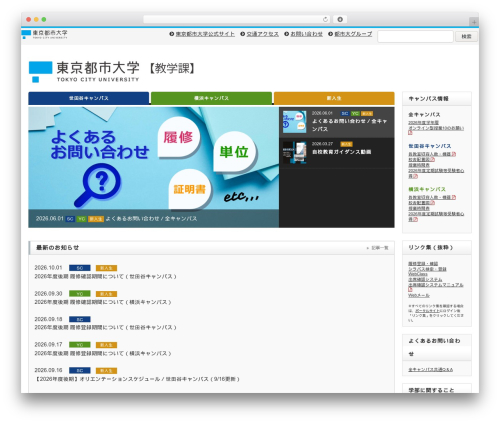Click 2026.10.01 date in news list
This screenshot has width=500, height=423.
pyautogui.click(x=48, y=268)
